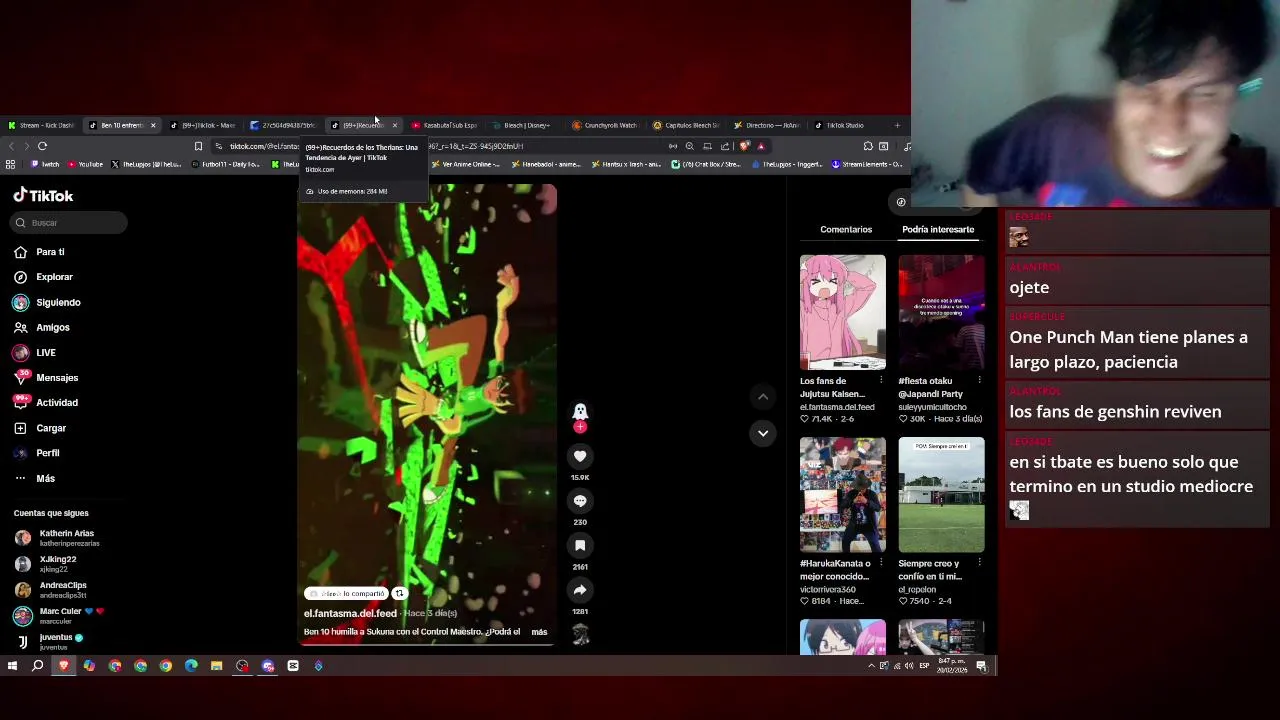Viewport: 1280px width, 720px height.
Task: Click the tiktok.com address bar
Action: 440,146
